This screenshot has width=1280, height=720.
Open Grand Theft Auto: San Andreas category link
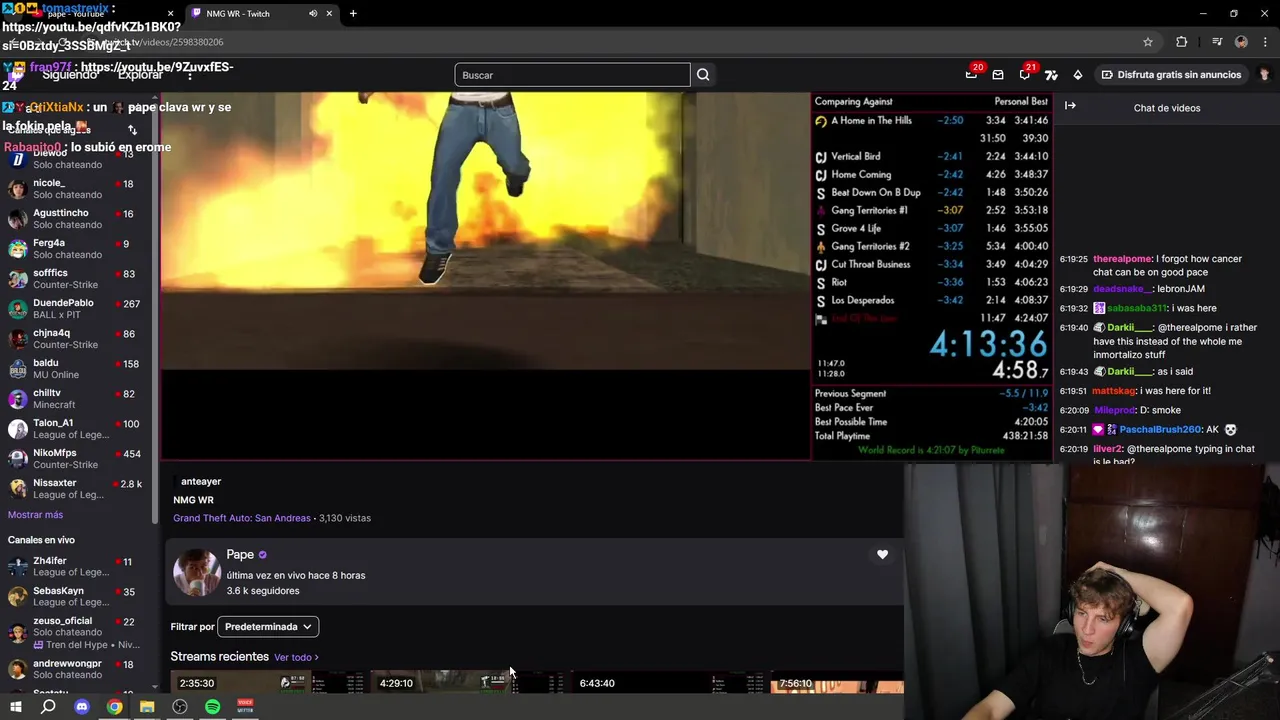click(x=242, y=518)
